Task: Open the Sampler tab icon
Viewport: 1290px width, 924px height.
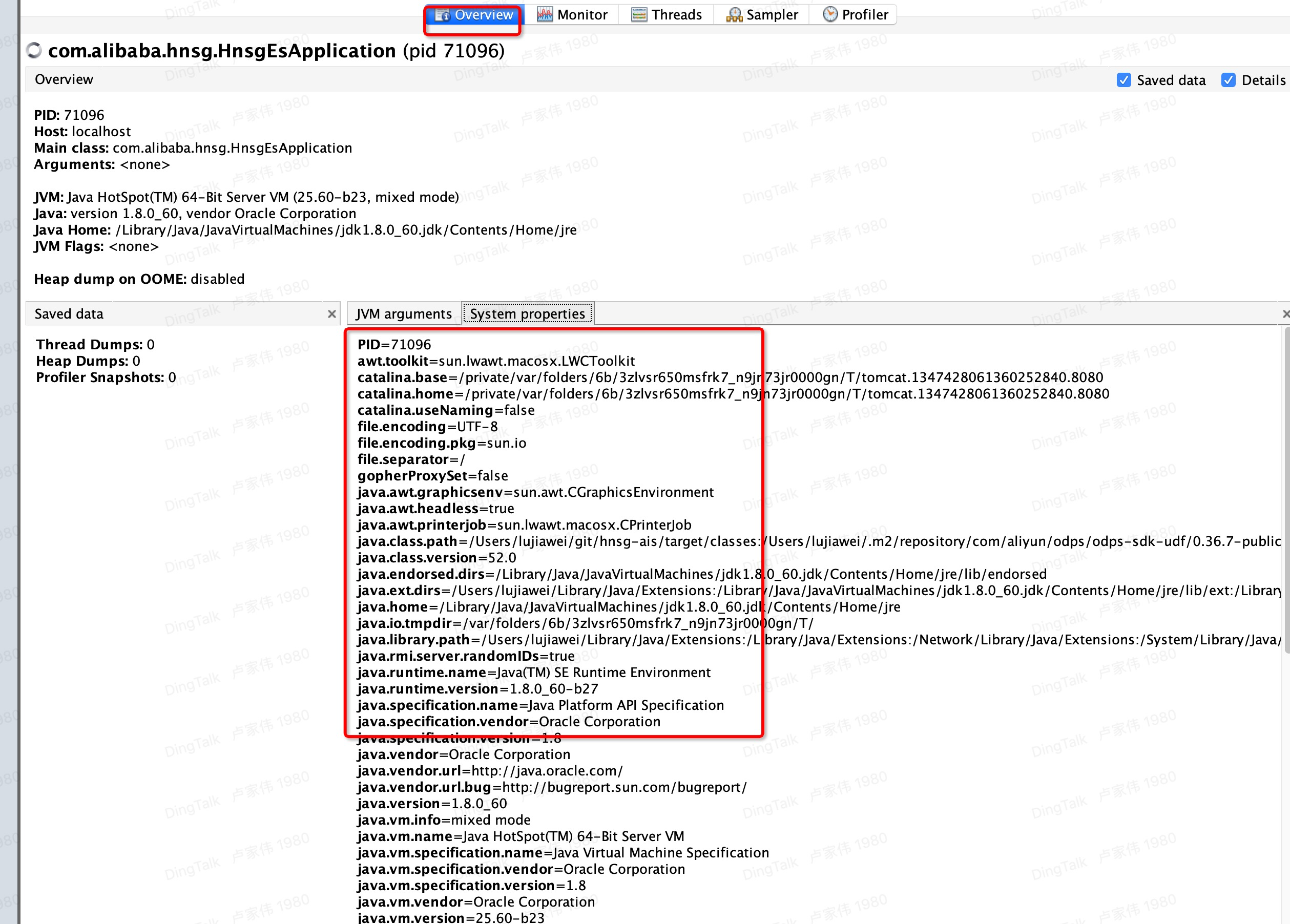Action: 734,15
